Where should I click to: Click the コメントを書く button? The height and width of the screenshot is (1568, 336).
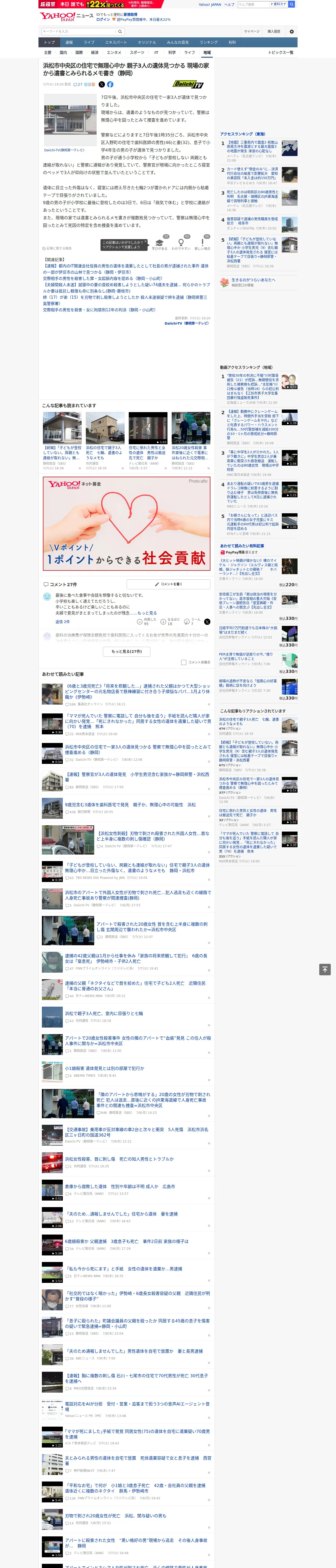click(x=168, y=584)
